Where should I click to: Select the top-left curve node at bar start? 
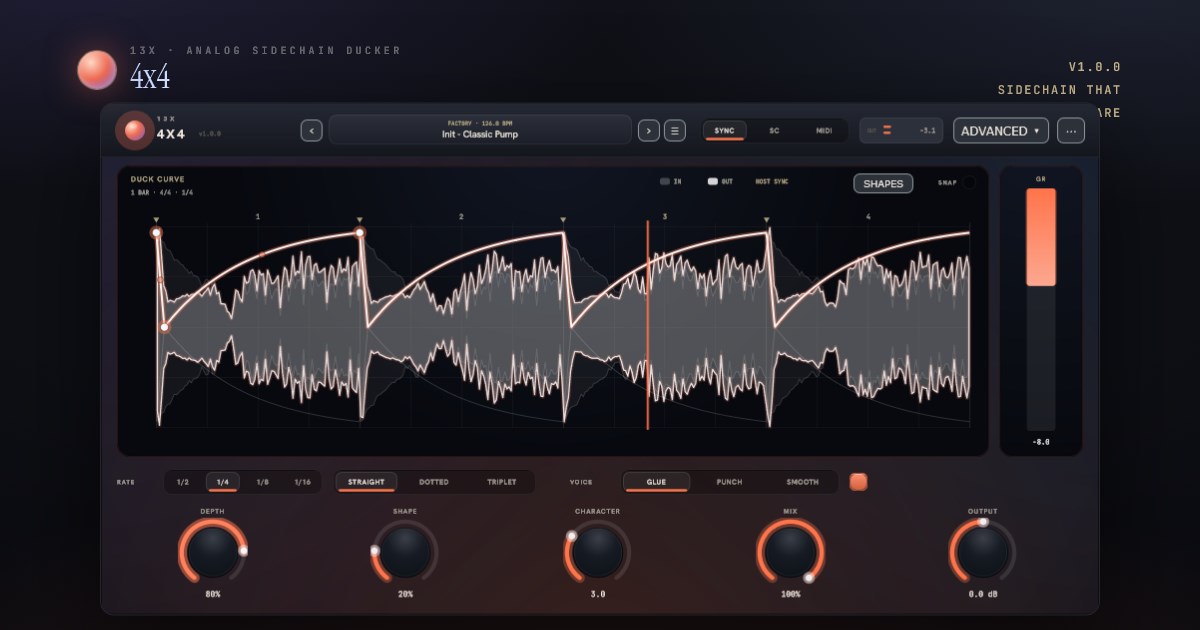click(157, 232)
